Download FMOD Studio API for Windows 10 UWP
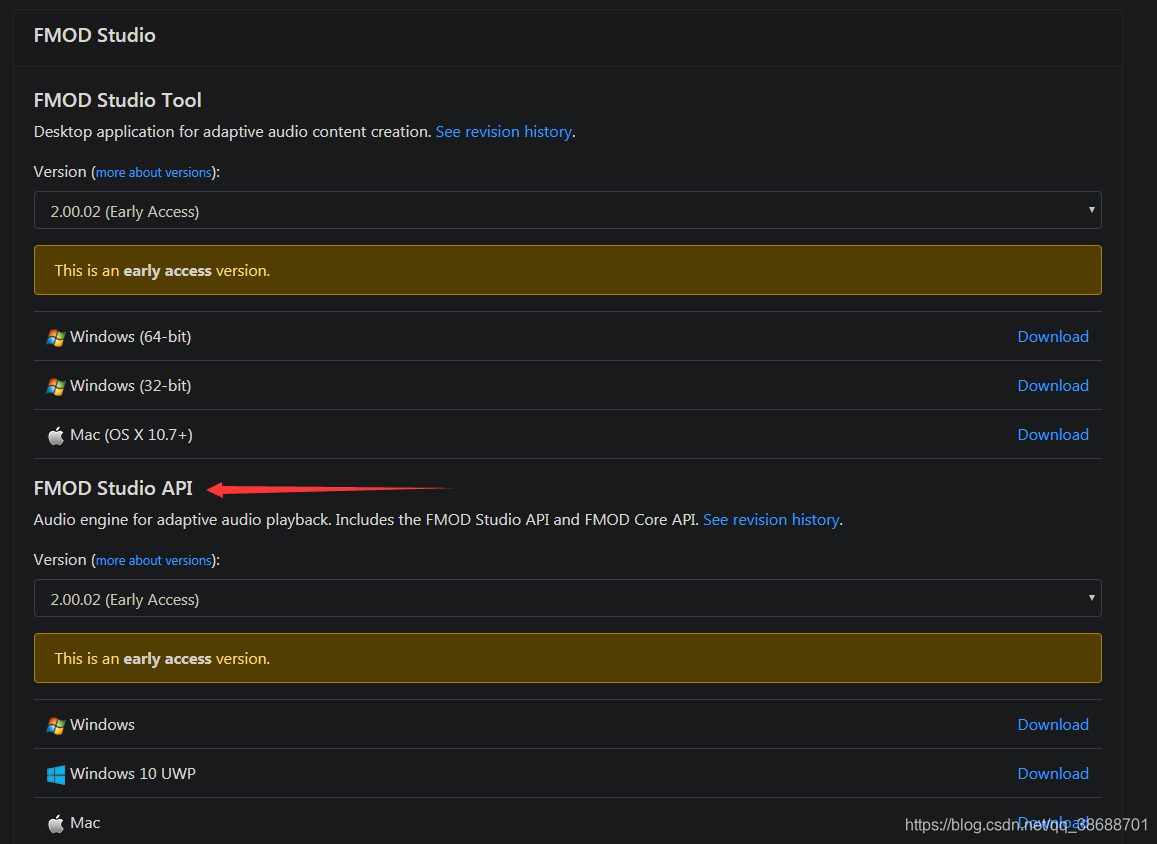Screen dimensions: 1157x844 pos(1053,773)
